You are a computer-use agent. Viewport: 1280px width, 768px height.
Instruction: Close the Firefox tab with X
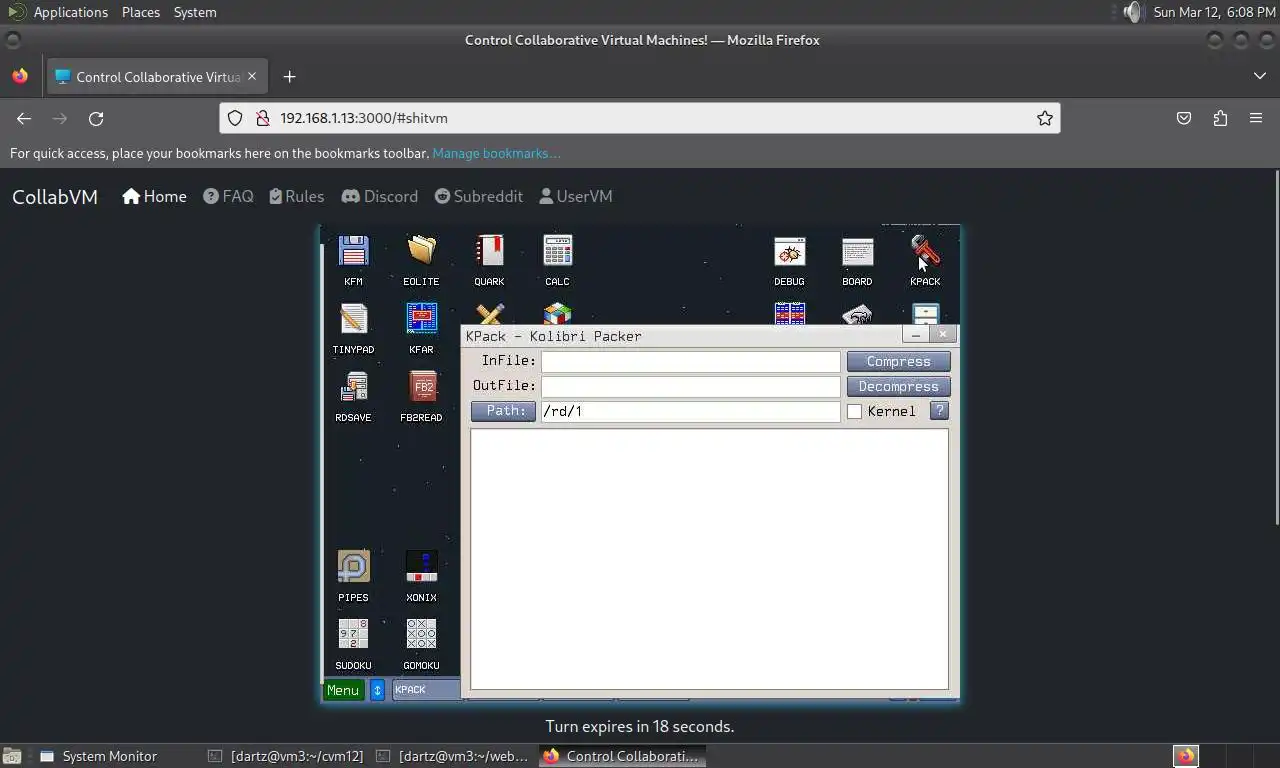click(252, 76)
